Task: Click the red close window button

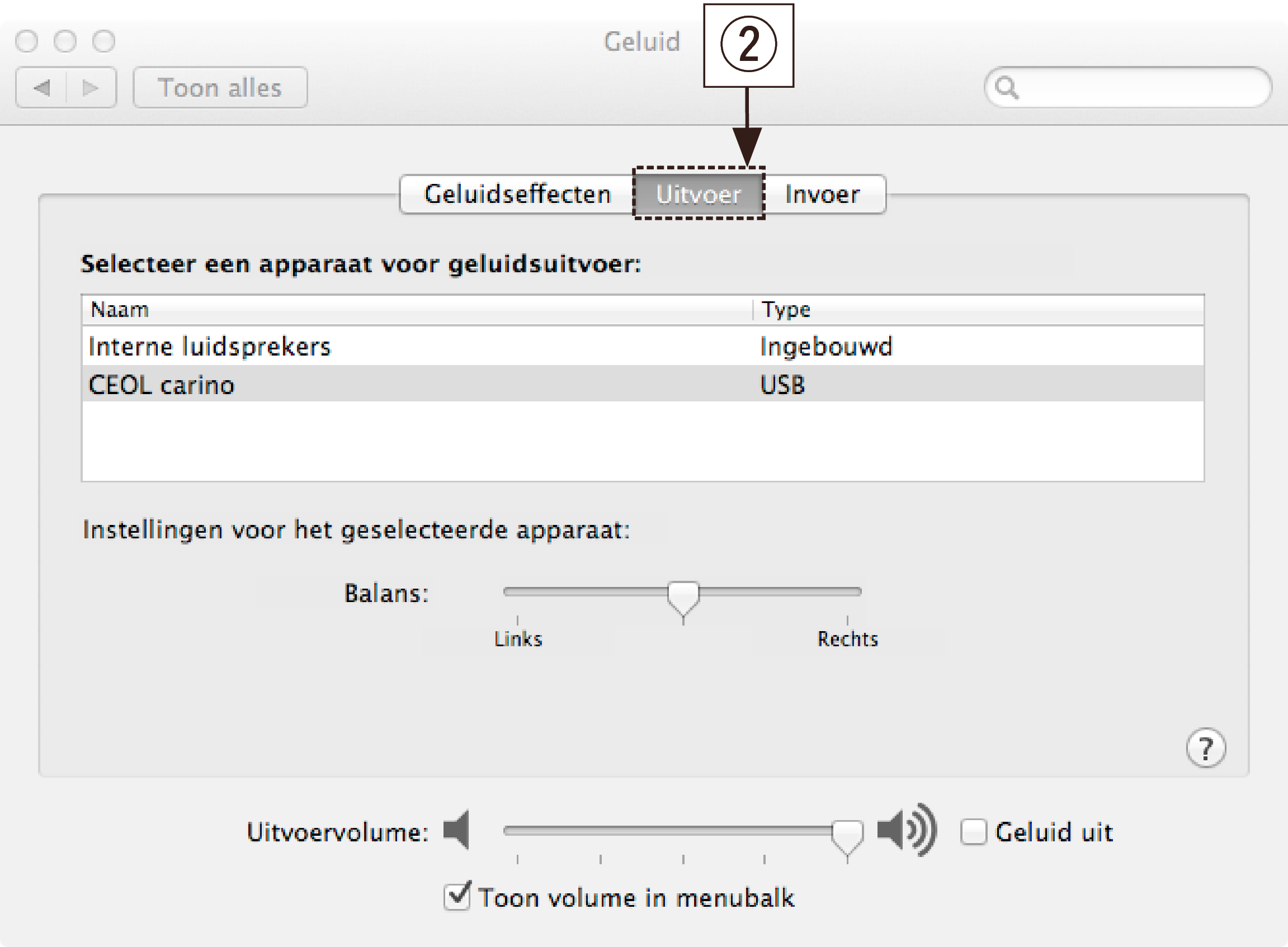Action: (x=26, y=41)
